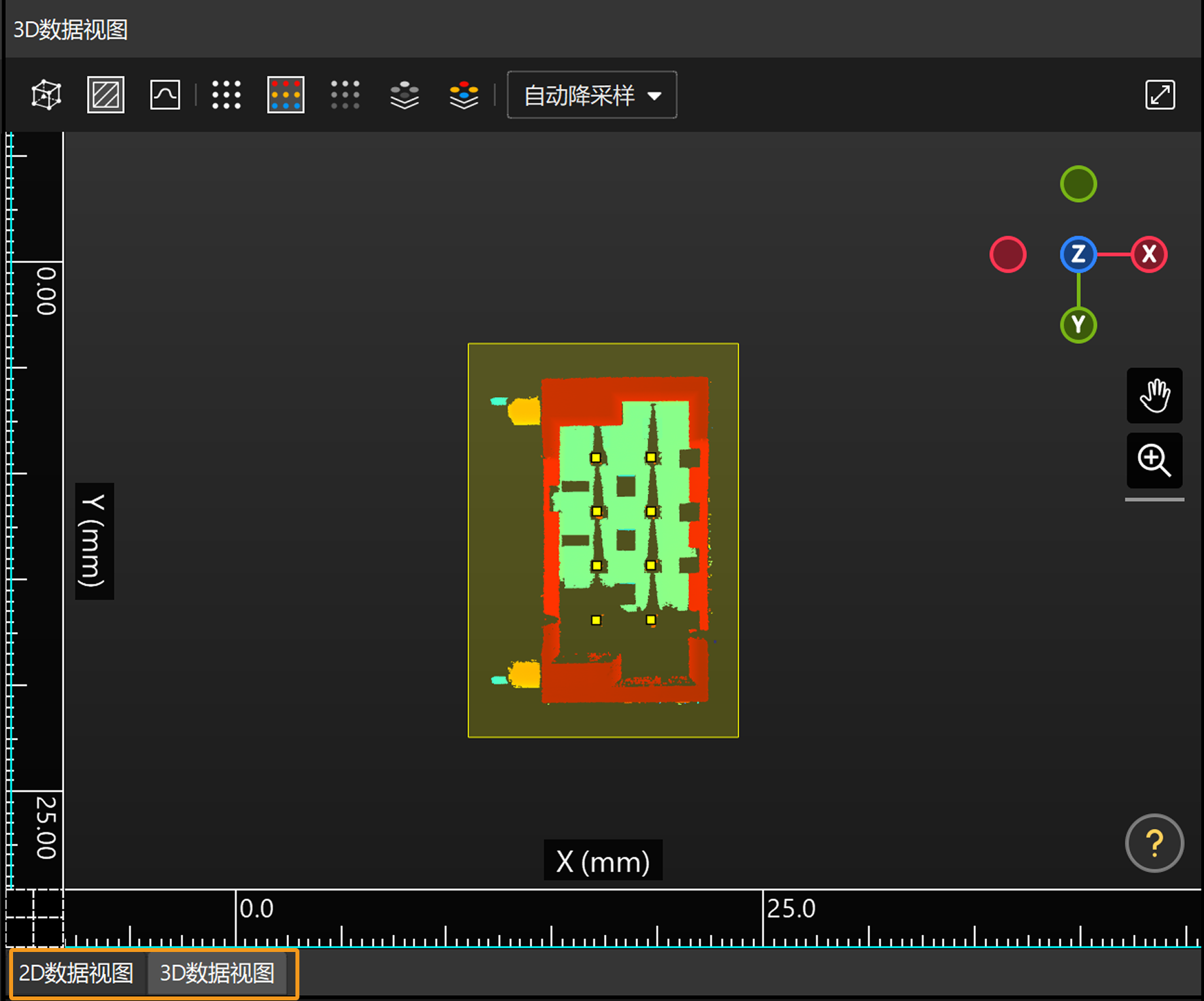The width and height of the screenshot is (1204, 1001).
Task: Click the green sphere above the axis gizmo
Action: point(1078,184)
